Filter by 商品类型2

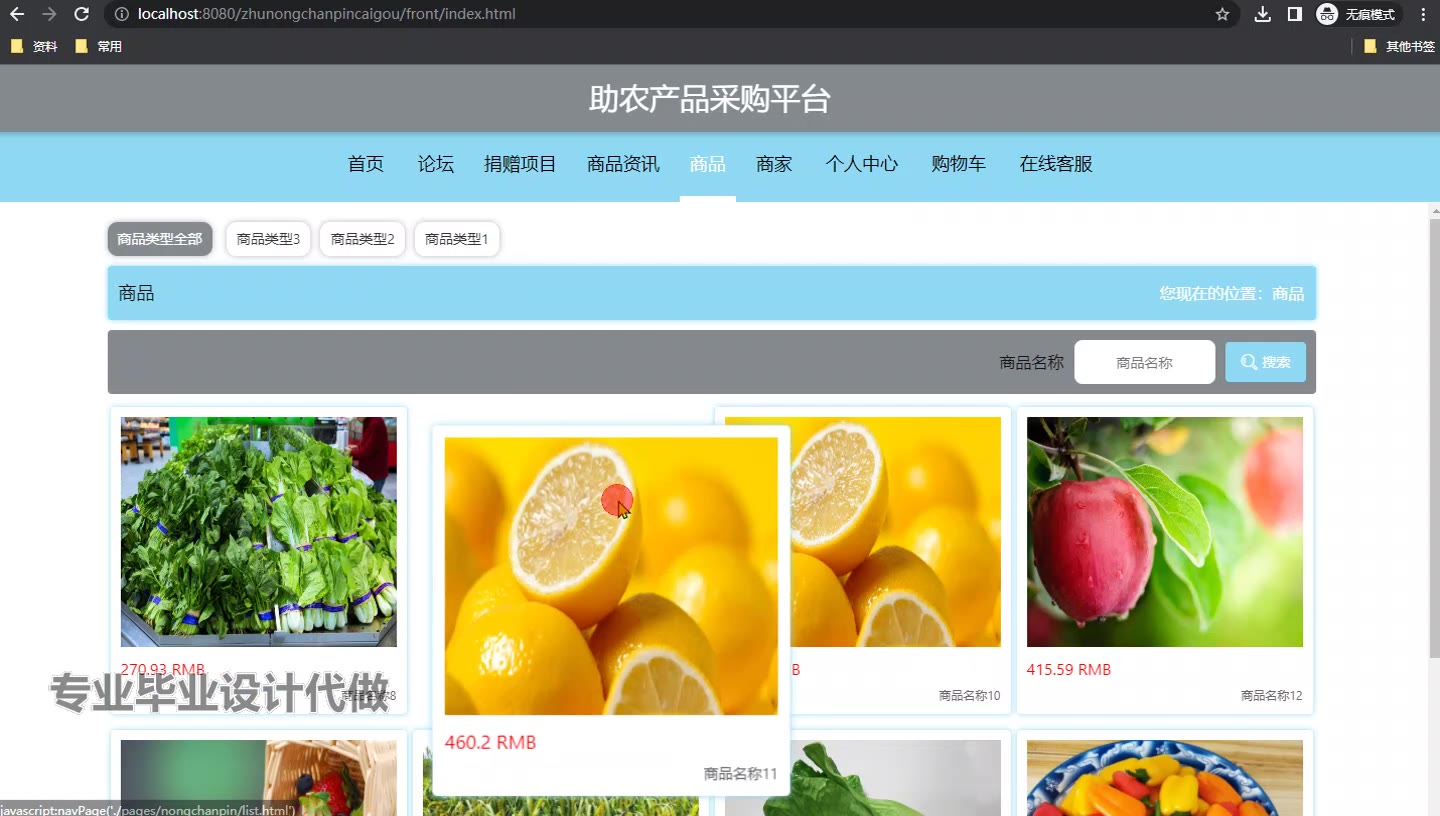coord(362,239)
